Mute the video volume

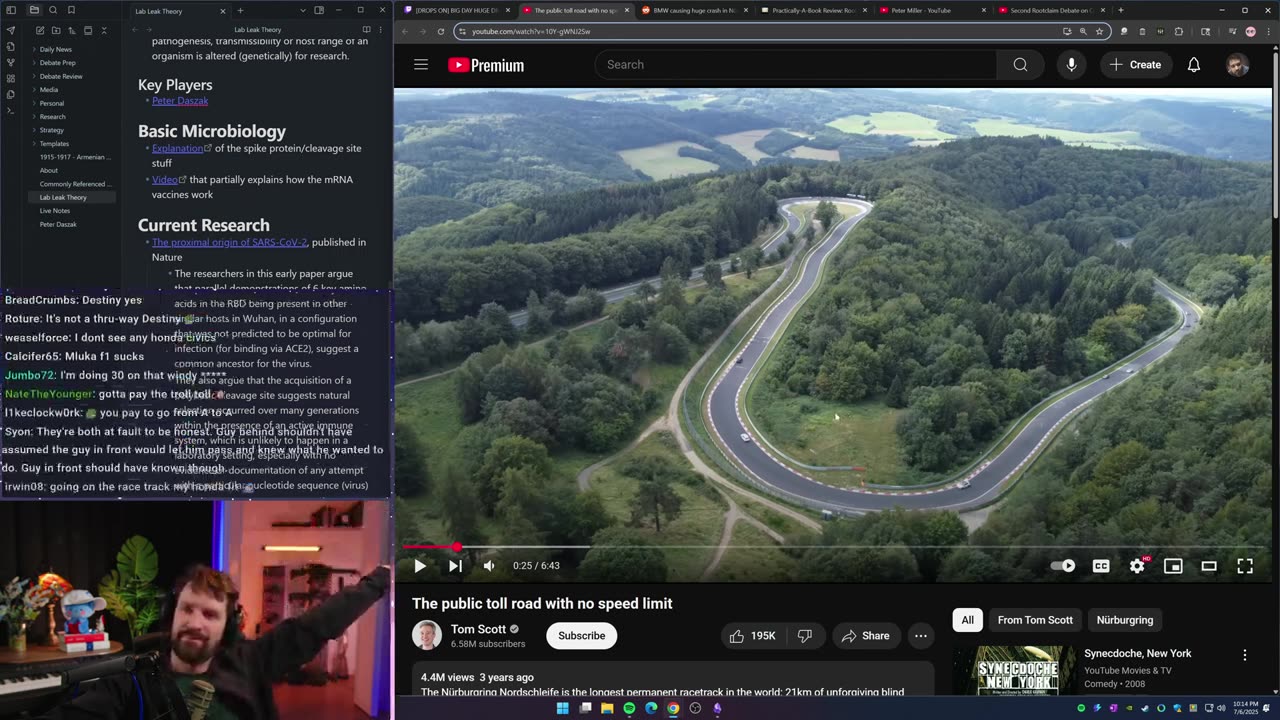489,566
